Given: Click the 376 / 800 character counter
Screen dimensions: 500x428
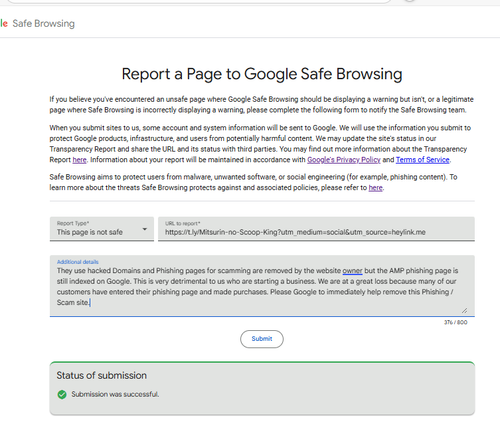Looking at the screenshot, I should (x=455, y=322).
